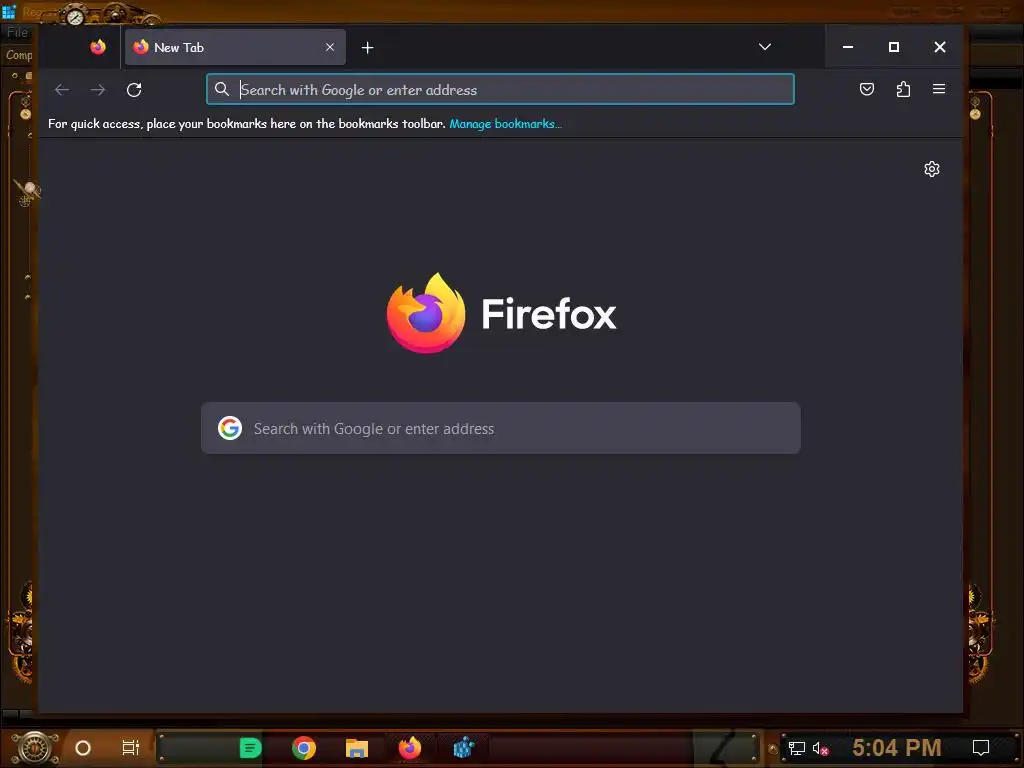Maximize the Firefox window
The image size is (1024, 768).
pyautogui.click(x=894, y=47)
